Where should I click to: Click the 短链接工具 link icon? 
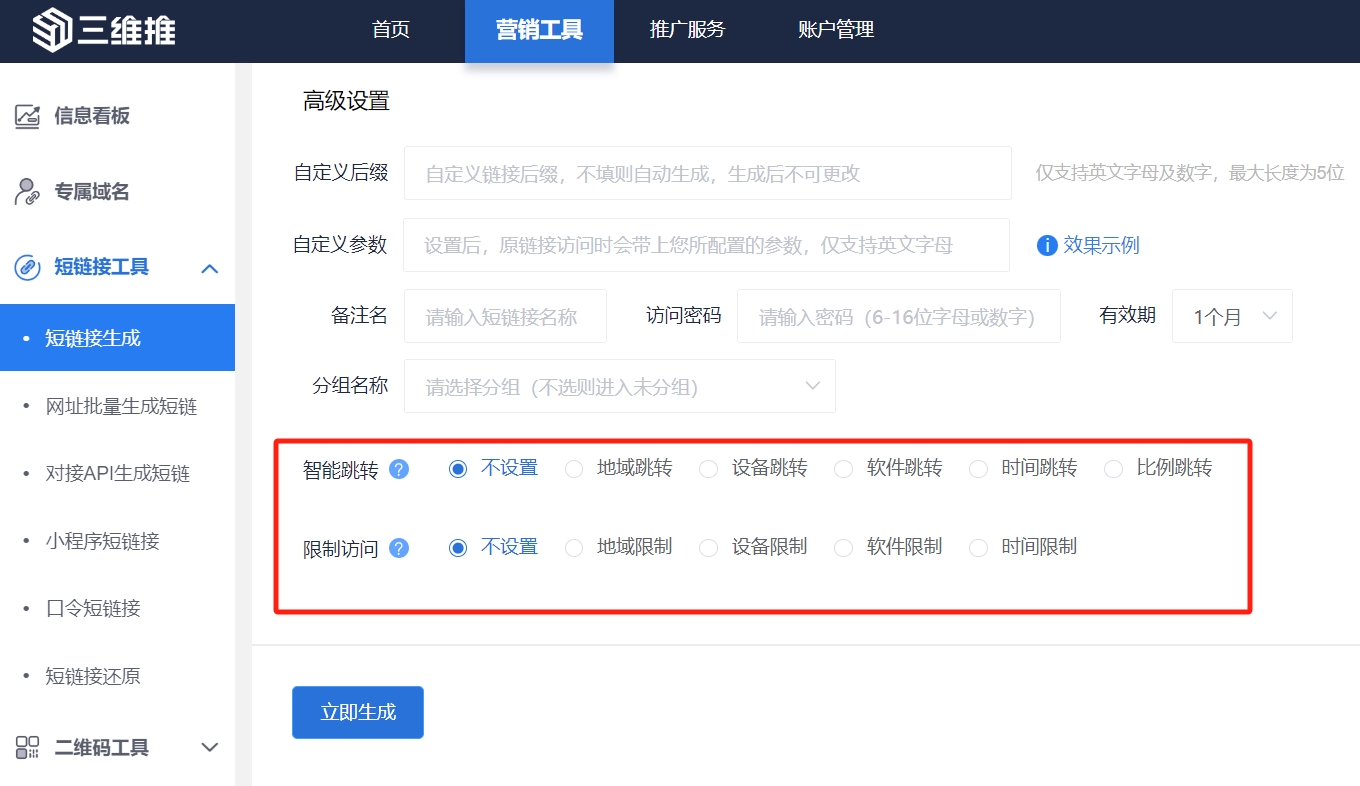[x=27, y=268]
